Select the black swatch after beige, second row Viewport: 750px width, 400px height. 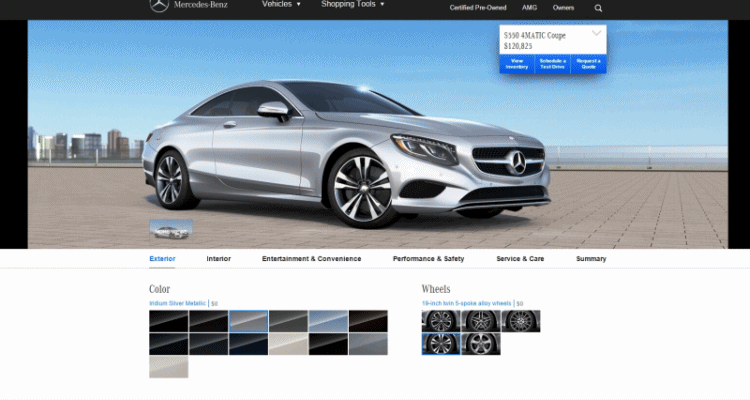328,344
